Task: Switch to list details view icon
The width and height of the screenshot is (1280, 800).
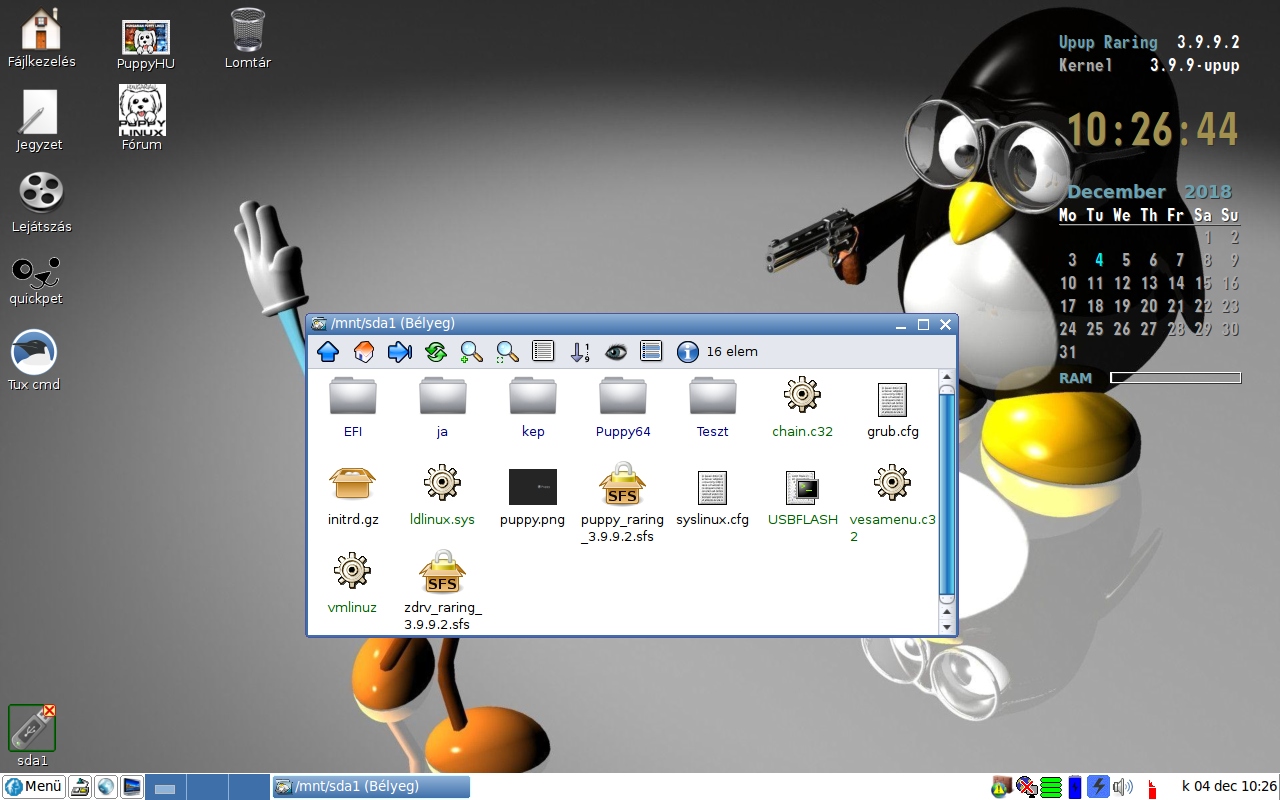Action: (543, 352)
